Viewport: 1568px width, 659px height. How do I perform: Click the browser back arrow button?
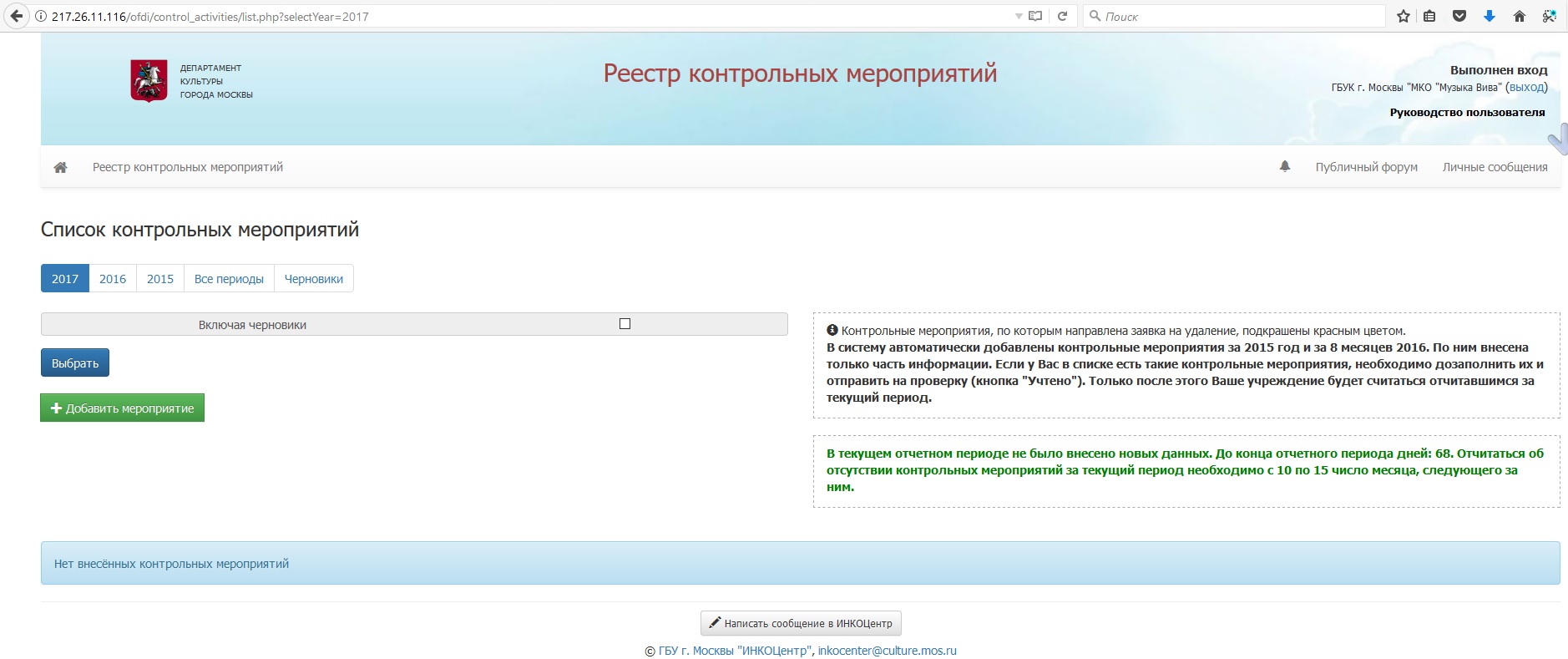click(16, 16)
